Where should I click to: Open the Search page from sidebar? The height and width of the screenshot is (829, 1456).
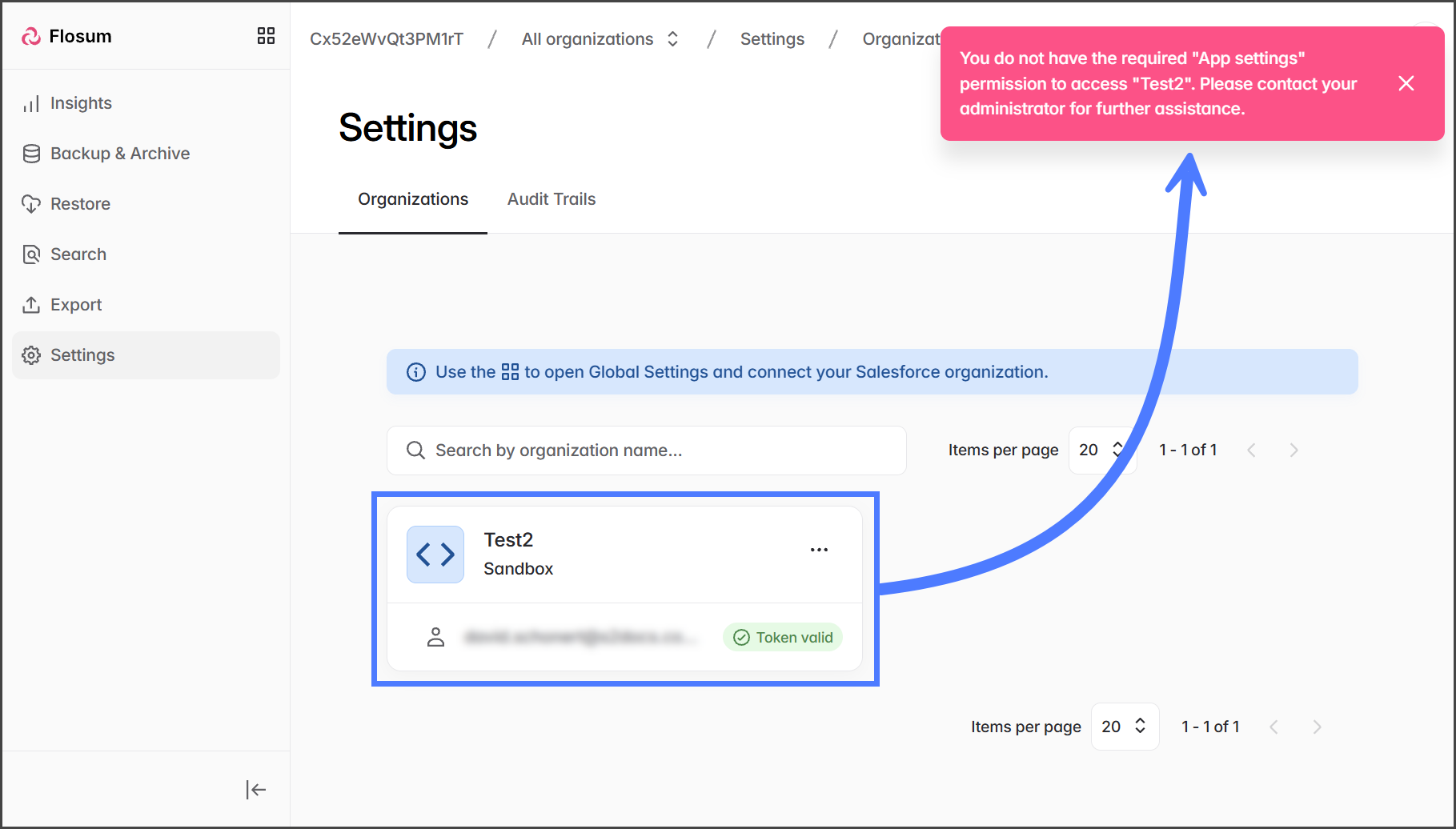[x=78, y=254]
